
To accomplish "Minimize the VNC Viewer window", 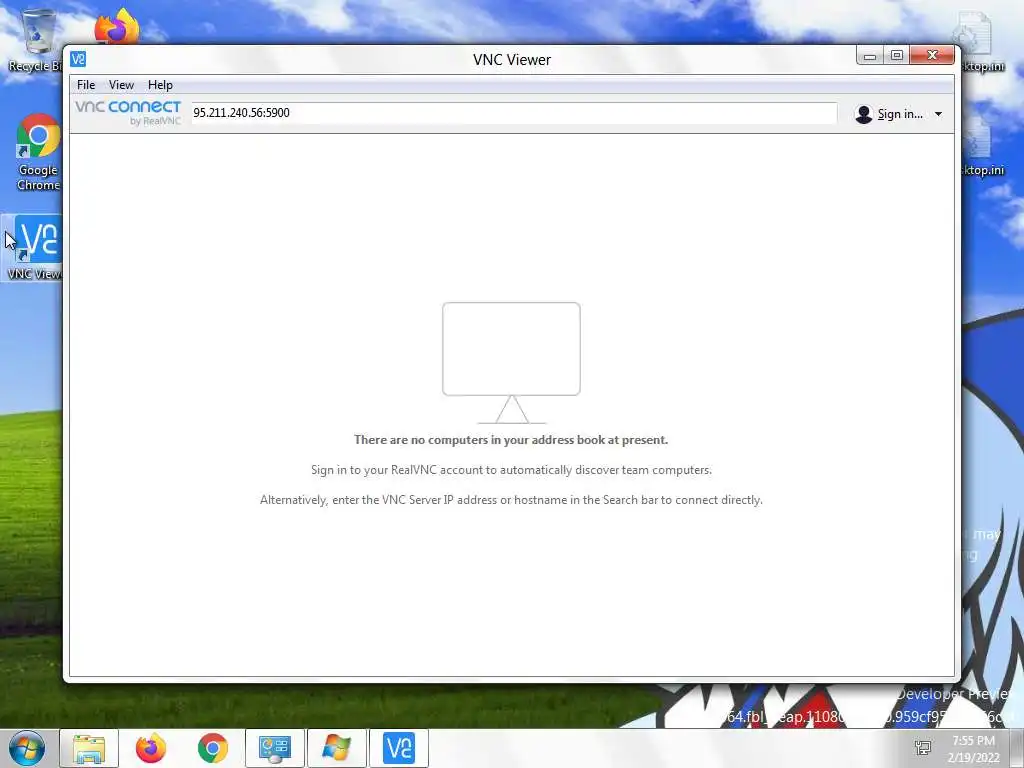I will (870, 56).
